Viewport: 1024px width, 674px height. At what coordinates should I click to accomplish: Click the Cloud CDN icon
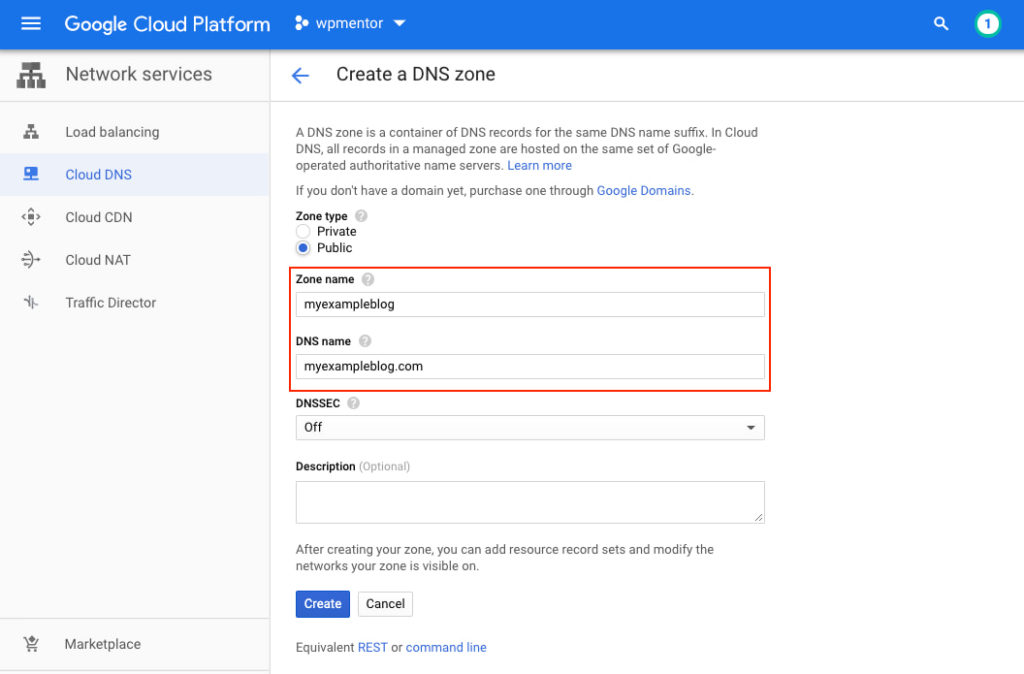(x=31, y=217)
